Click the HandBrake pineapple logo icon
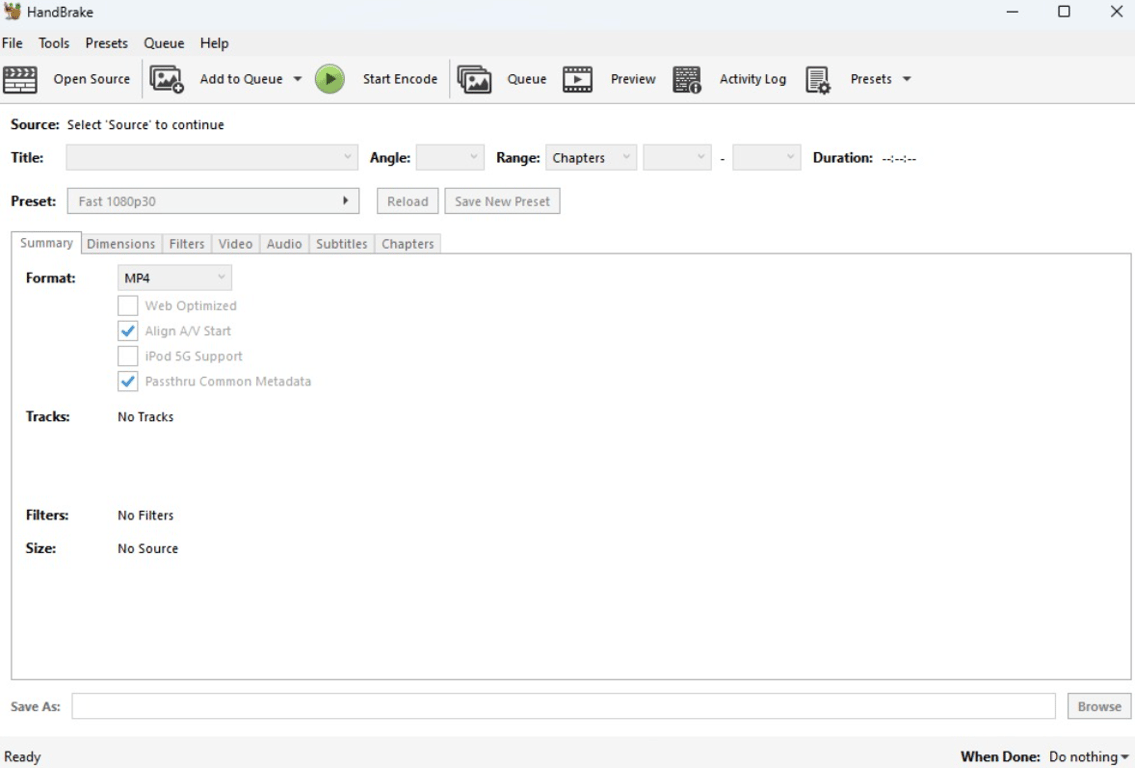The width and height of the screenshot is (1135, 768). click(x=13, y=11)
